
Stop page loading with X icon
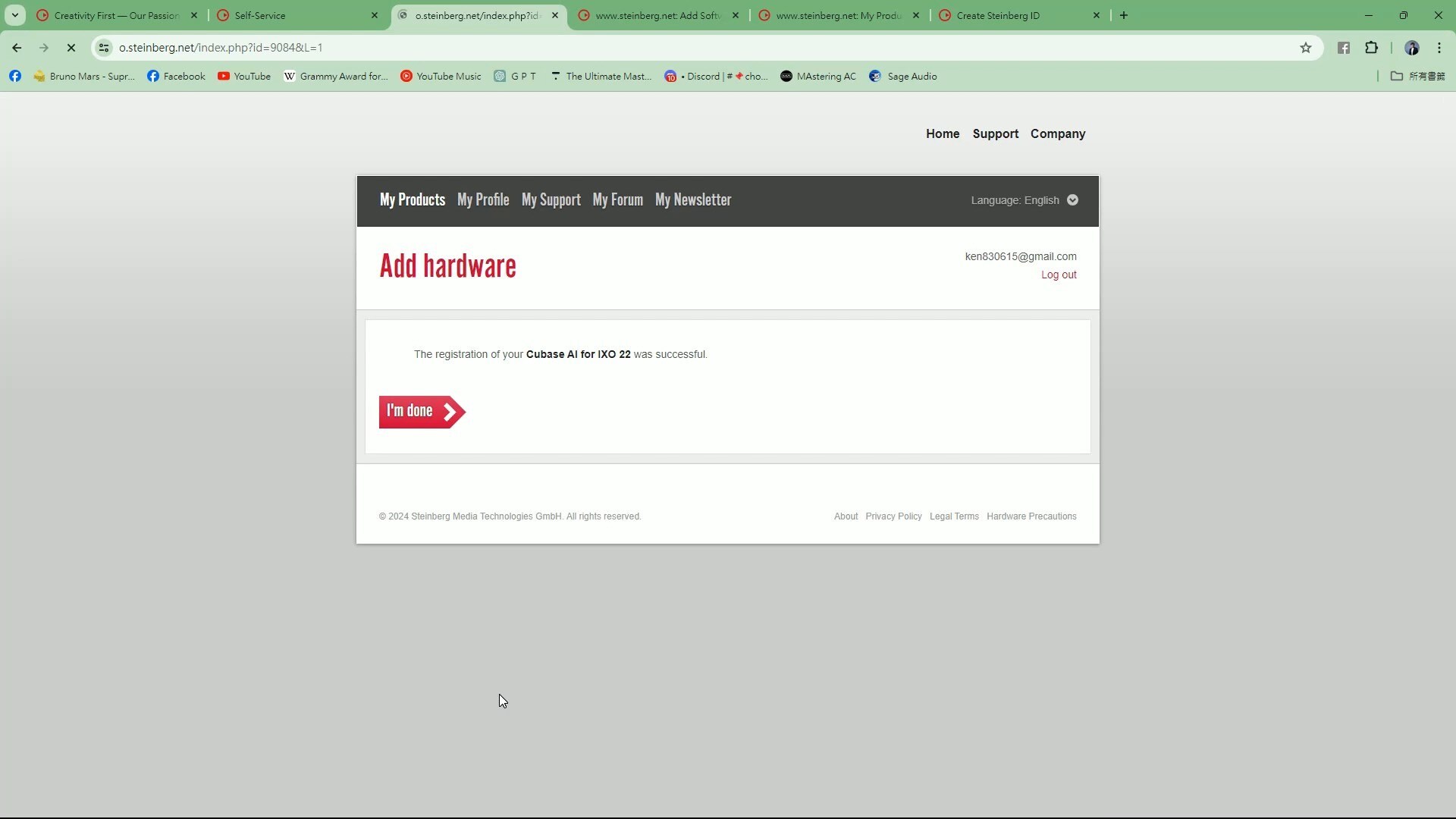point(71,48)
